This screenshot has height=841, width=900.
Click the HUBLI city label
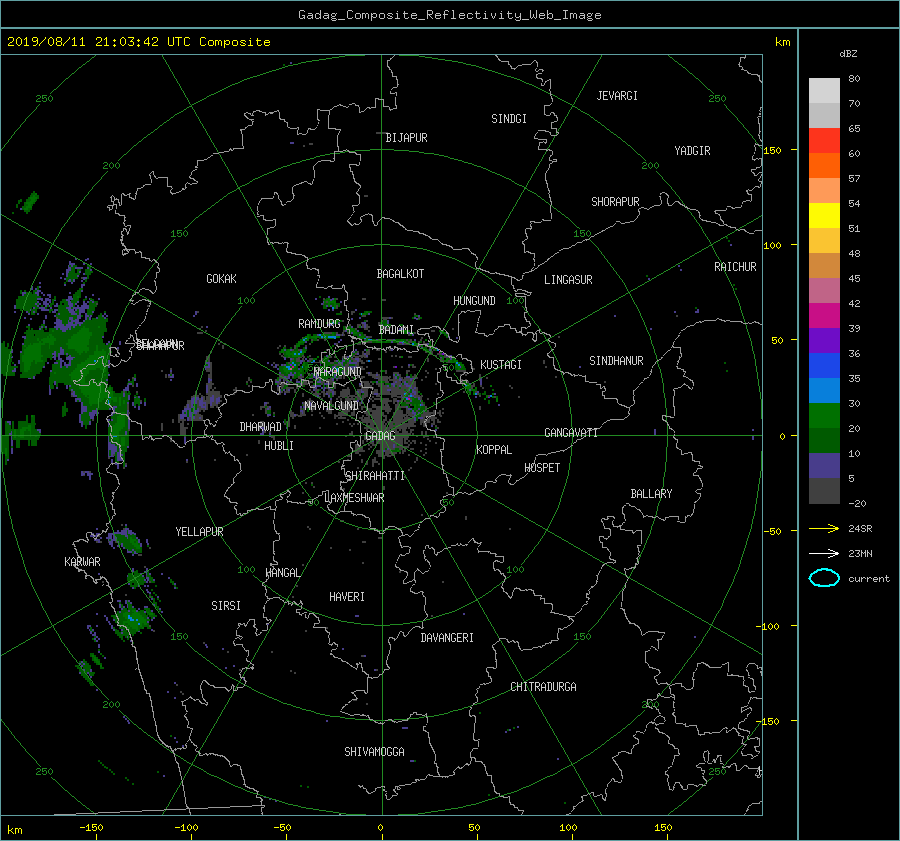pyautogui.click(x=279, y=446)
